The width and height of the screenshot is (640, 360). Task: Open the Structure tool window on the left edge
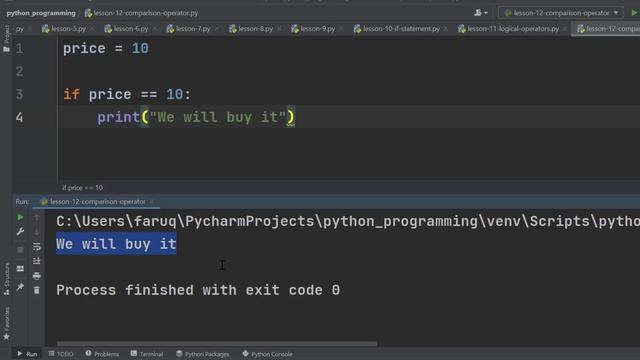(x=6, y=279)
